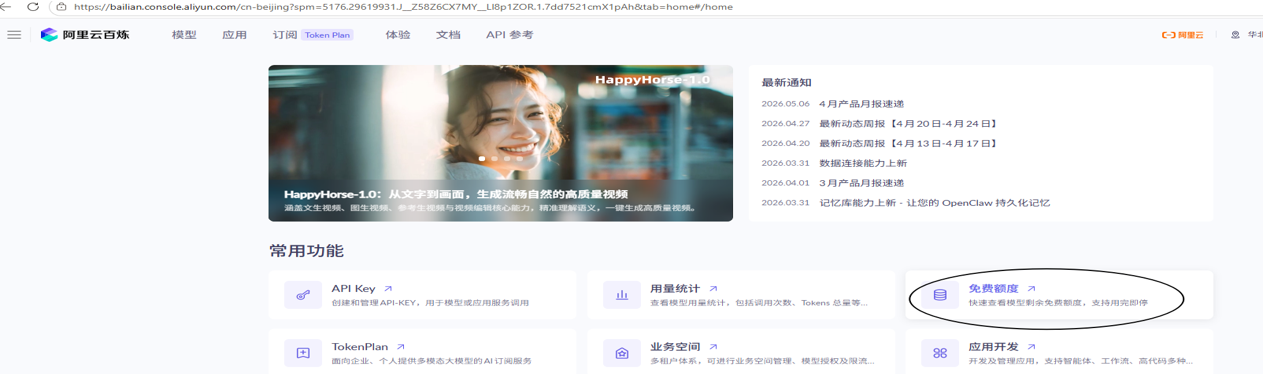This screenshot has width=1263, height=382.
Task: Click the arrow icon beside 用量统计
Action: pyautogui.click(x=713, y=289)
